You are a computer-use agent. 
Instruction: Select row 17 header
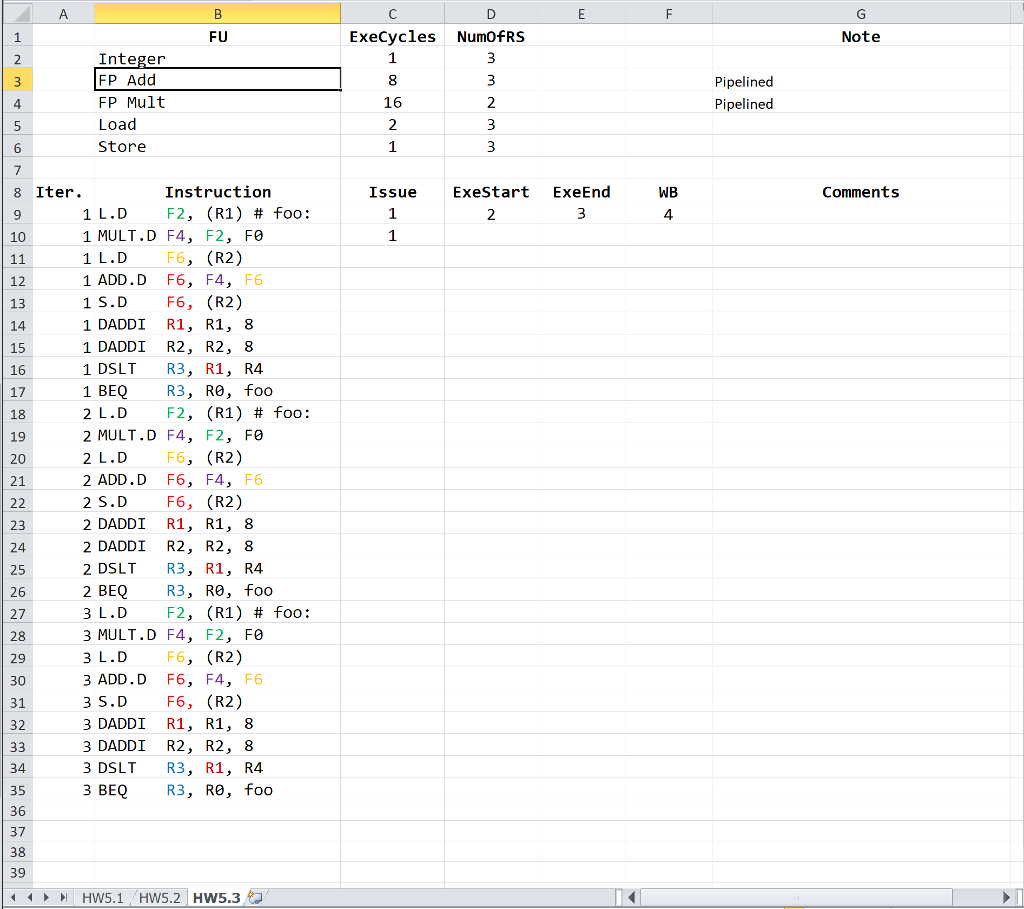point(17,391)
